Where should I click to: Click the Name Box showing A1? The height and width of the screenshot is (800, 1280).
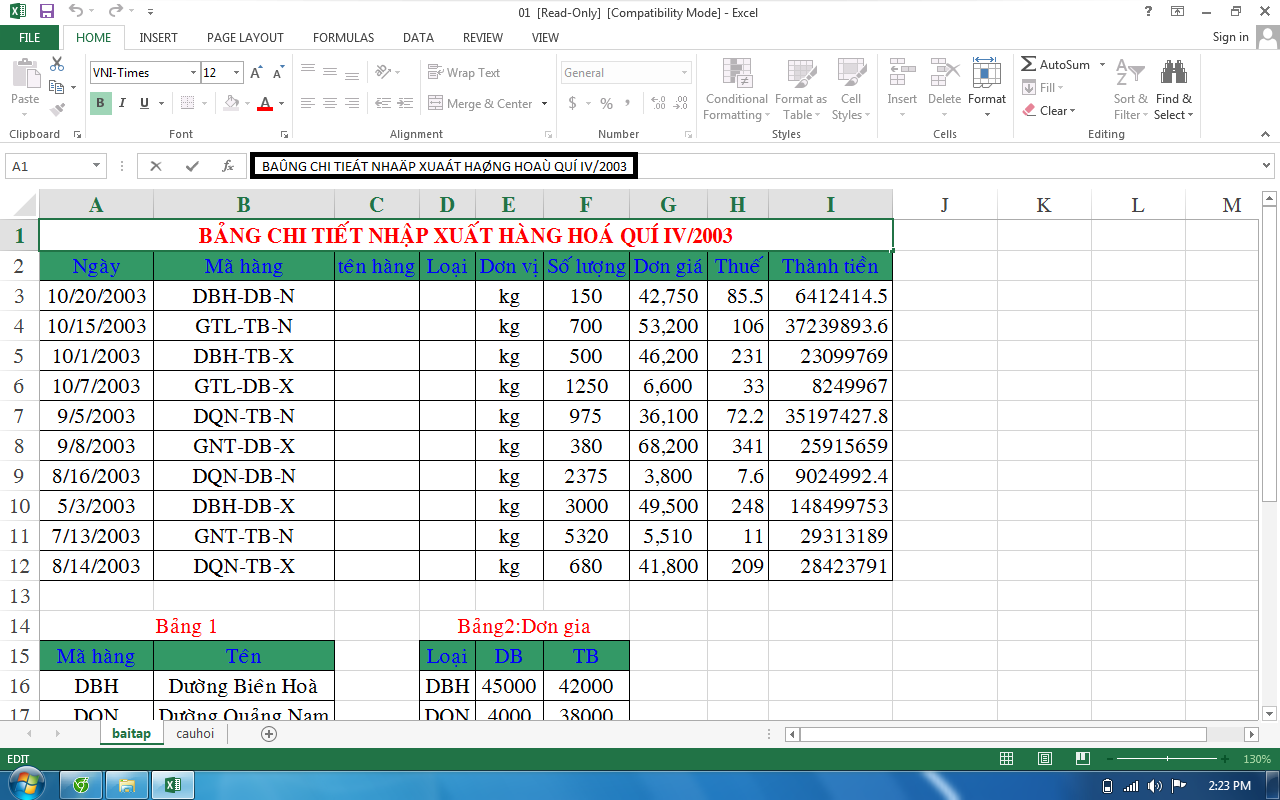48,166
